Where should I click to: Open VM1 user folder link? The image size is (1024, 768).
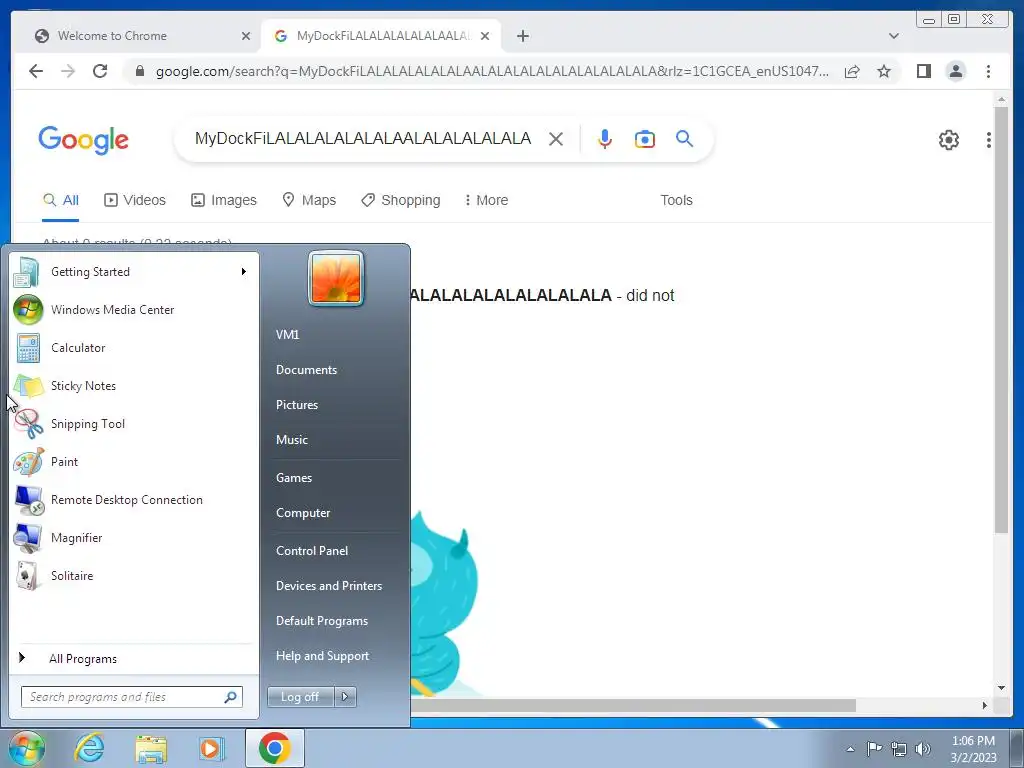coord(287,334)
